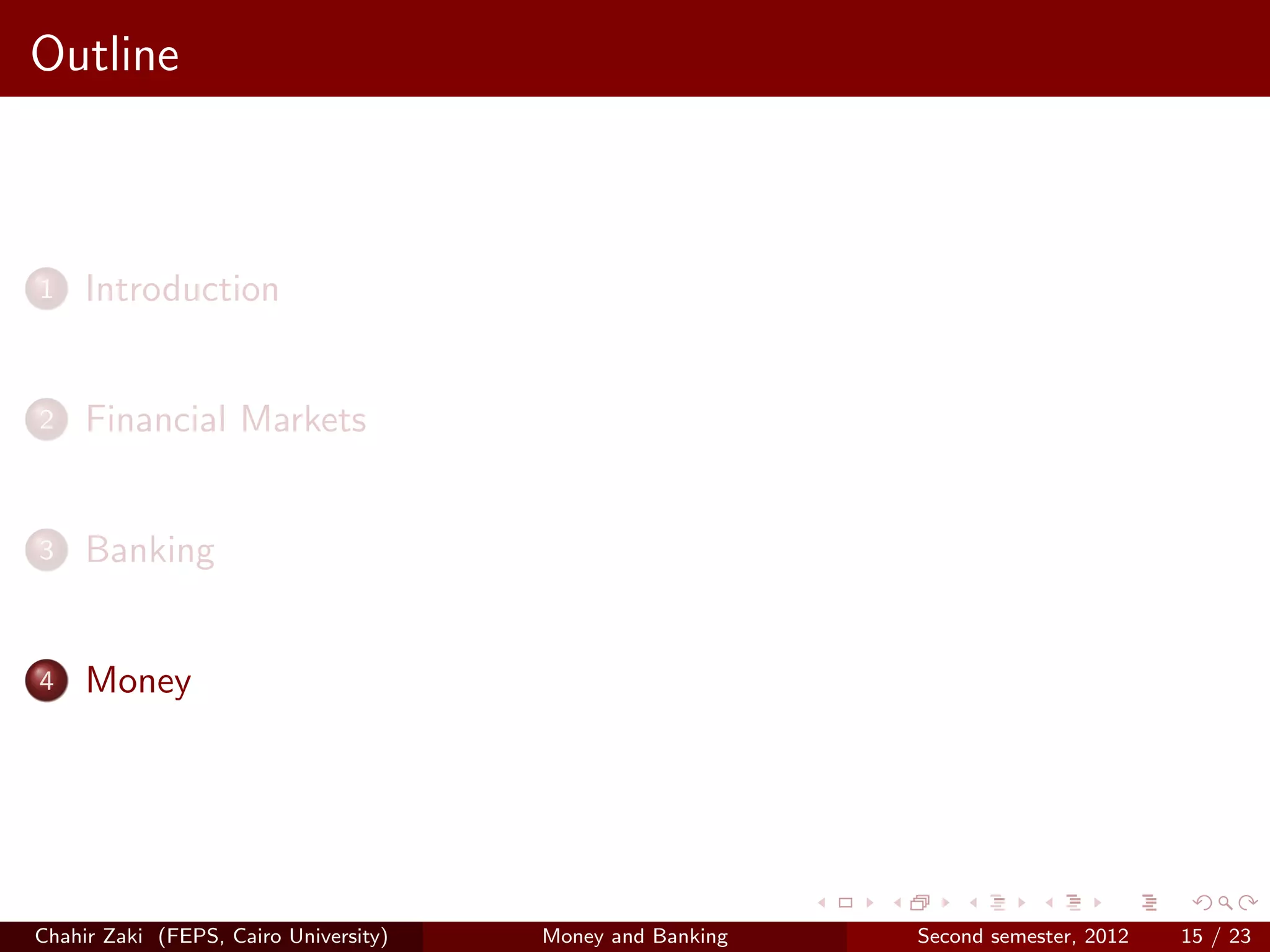Open the Banking section link
The image size is (1270, 952).
[x=151, y=550]
